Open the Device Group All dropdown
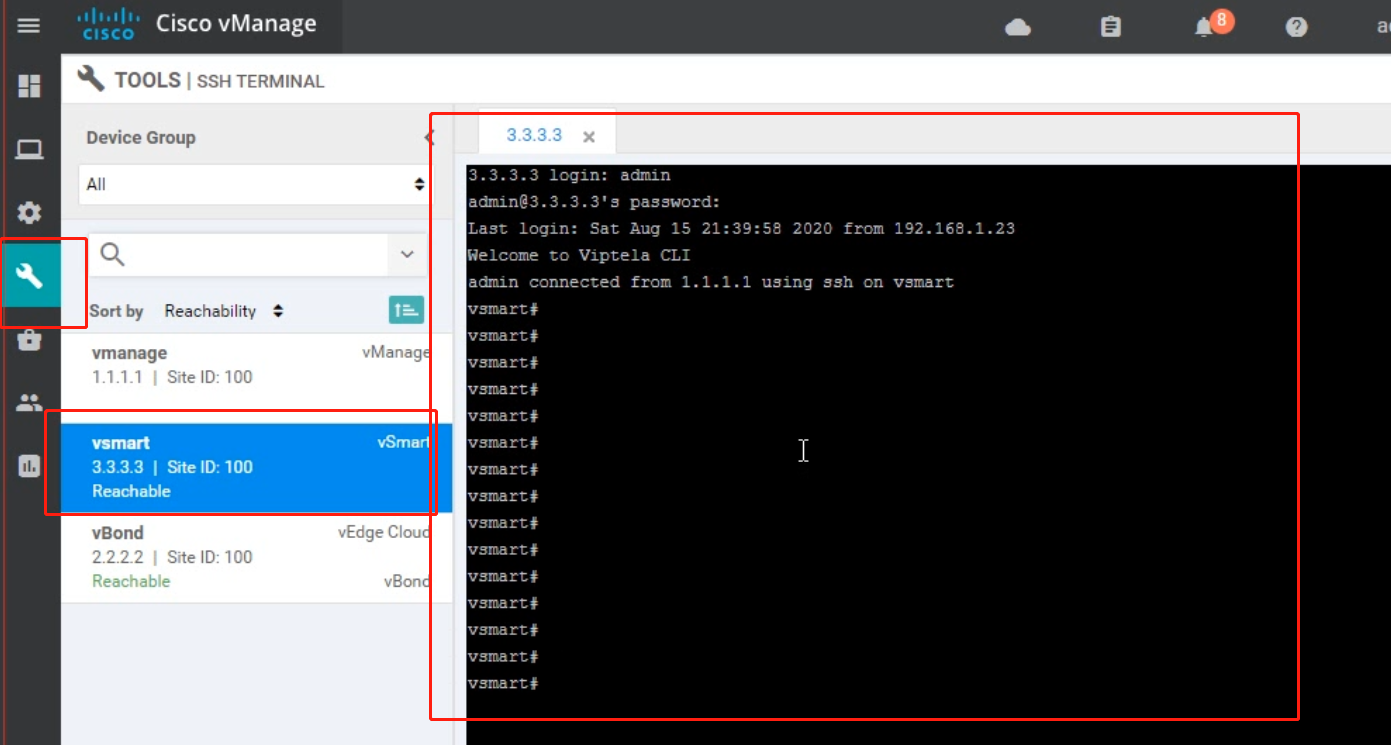This screenshot has width=1391, height=745. [255, 184]
